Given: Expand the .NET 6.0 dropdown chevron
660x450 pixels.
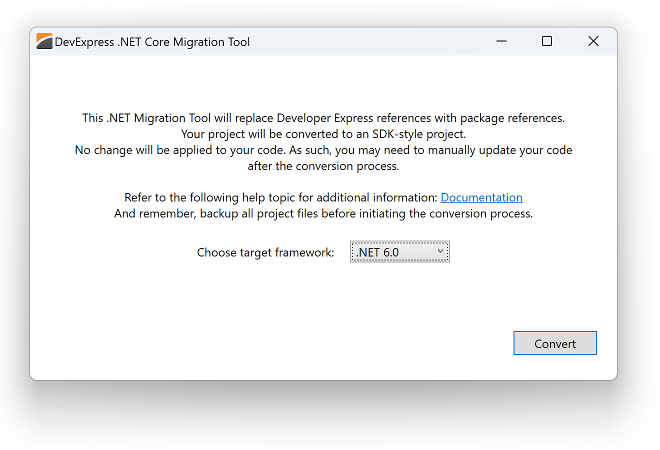Looking at the screenshot, I should 440,251.
